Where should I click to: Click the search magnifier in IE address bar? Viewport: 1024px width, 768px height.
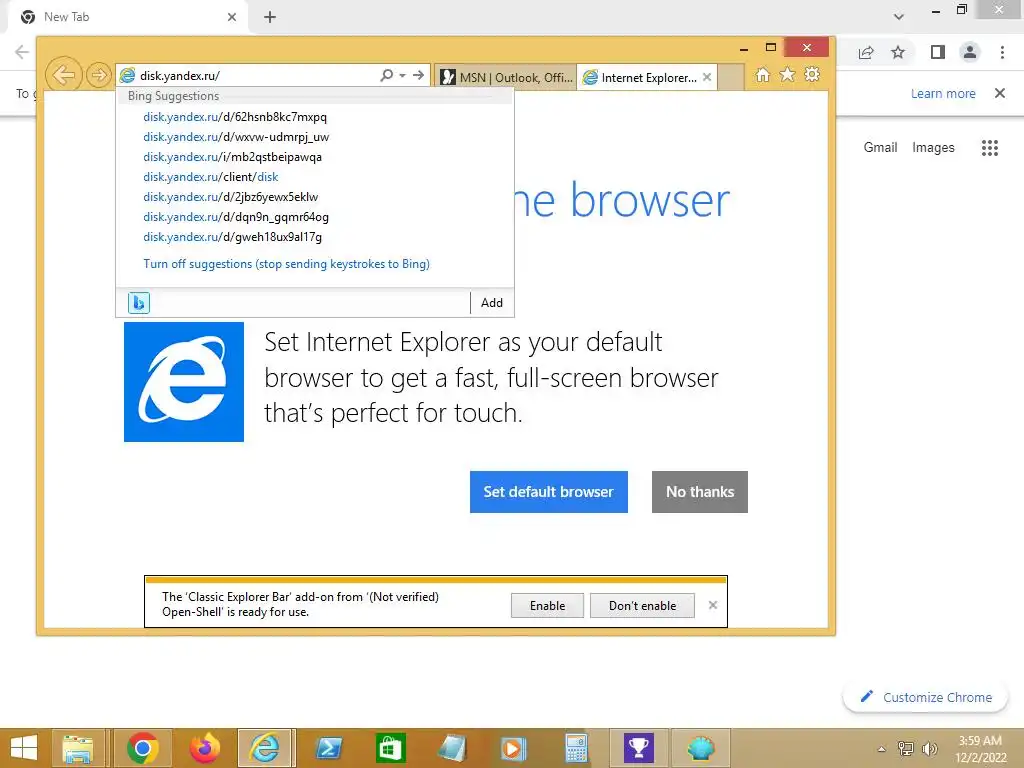click(387, 75)
